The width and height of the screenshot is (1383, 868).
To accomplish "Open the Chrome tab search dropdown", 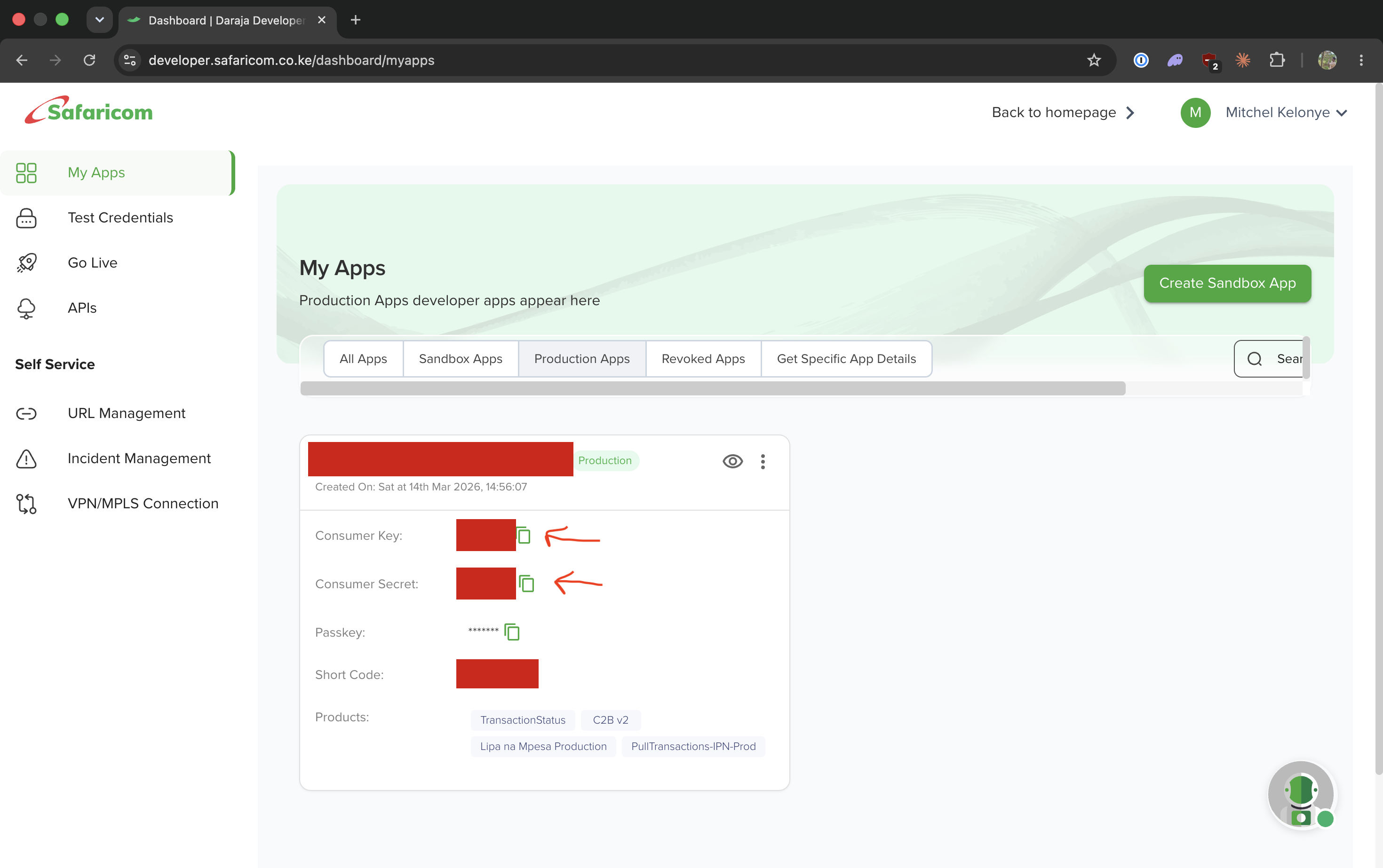I will click(99, 20).
